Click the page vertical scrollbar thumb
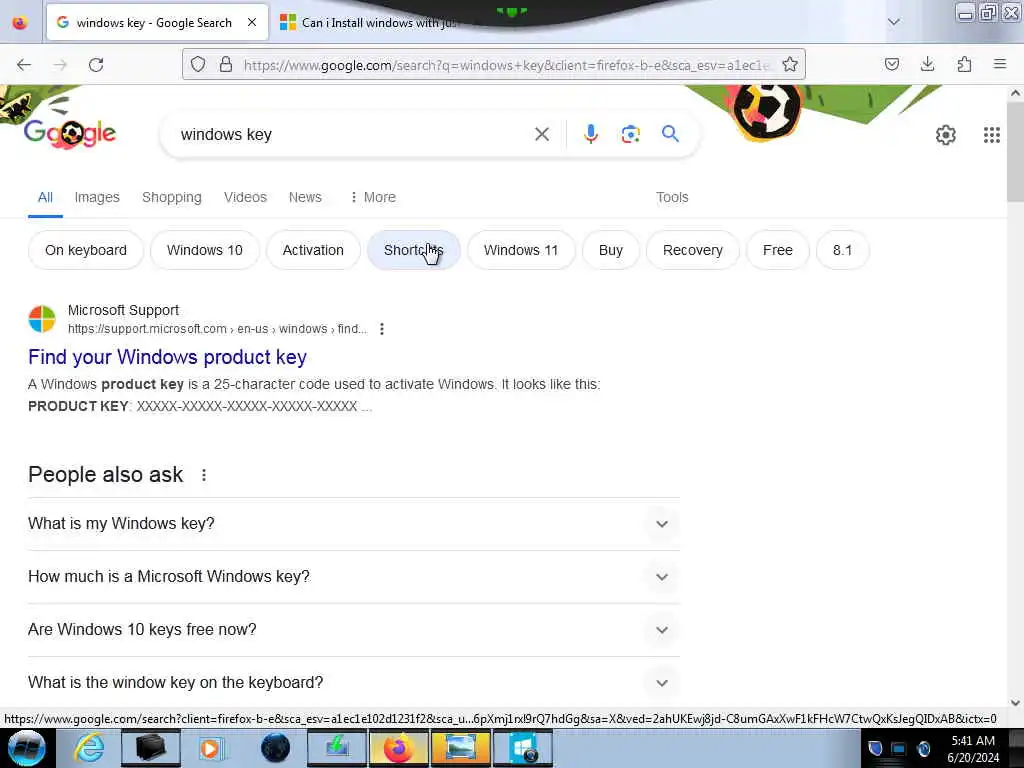Viewport: 1024px width, 768px height. [x=1015, y=152]
